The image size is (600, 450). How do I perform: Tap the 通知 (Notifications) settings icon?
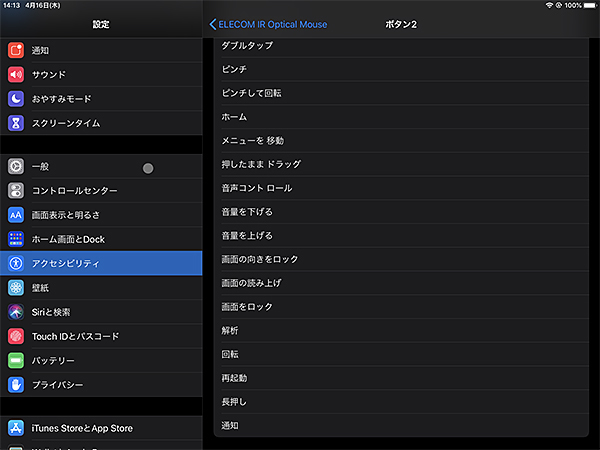(16, 50)
